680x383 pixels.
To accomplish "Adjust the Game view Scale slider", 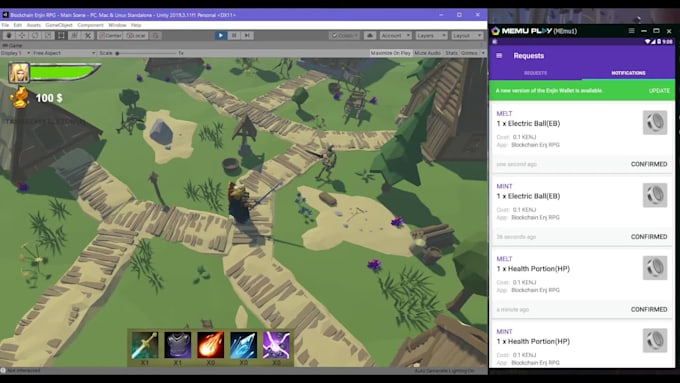I will coord(146,53).
